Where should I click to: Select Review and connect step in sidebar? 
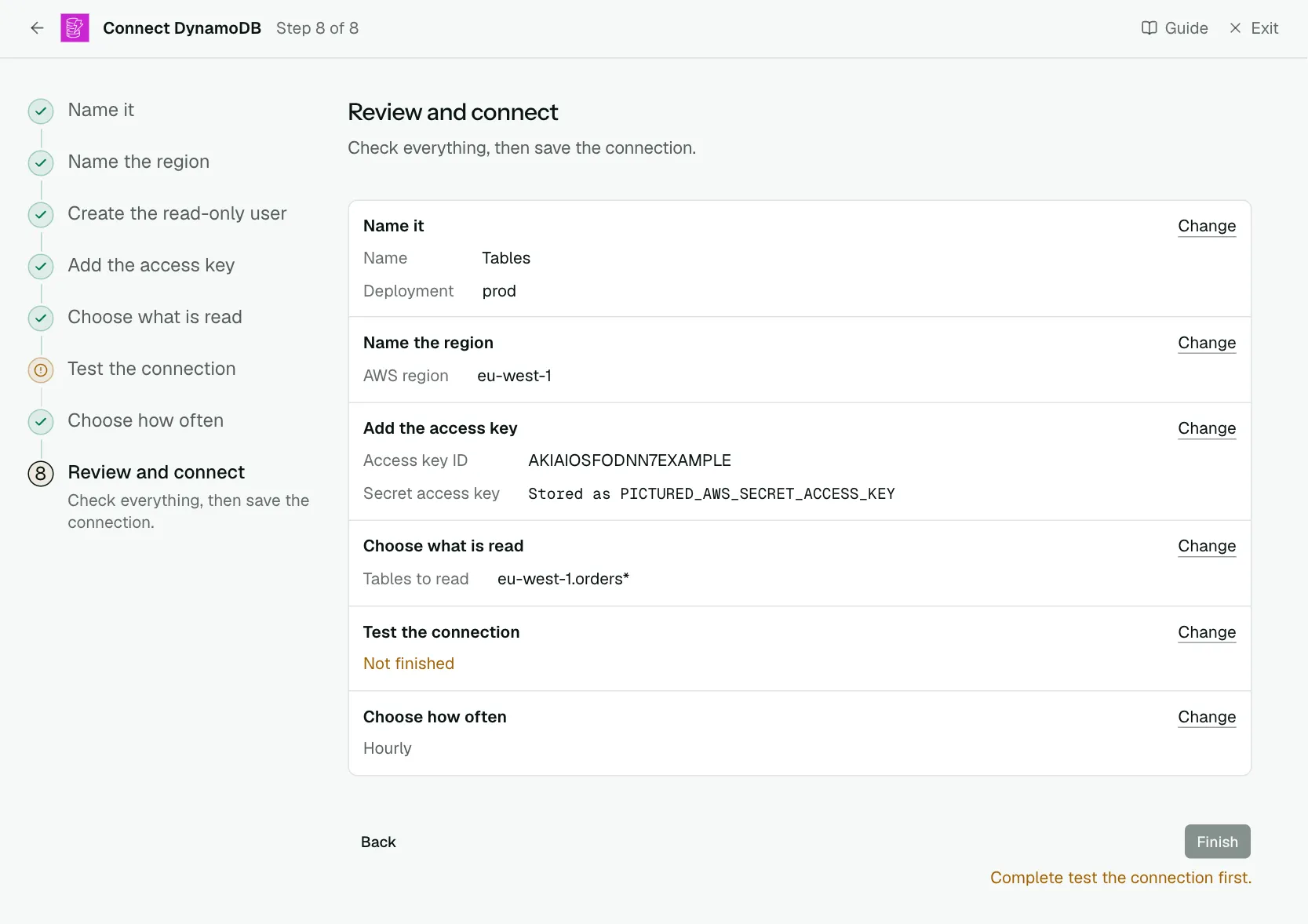point(156,472)
